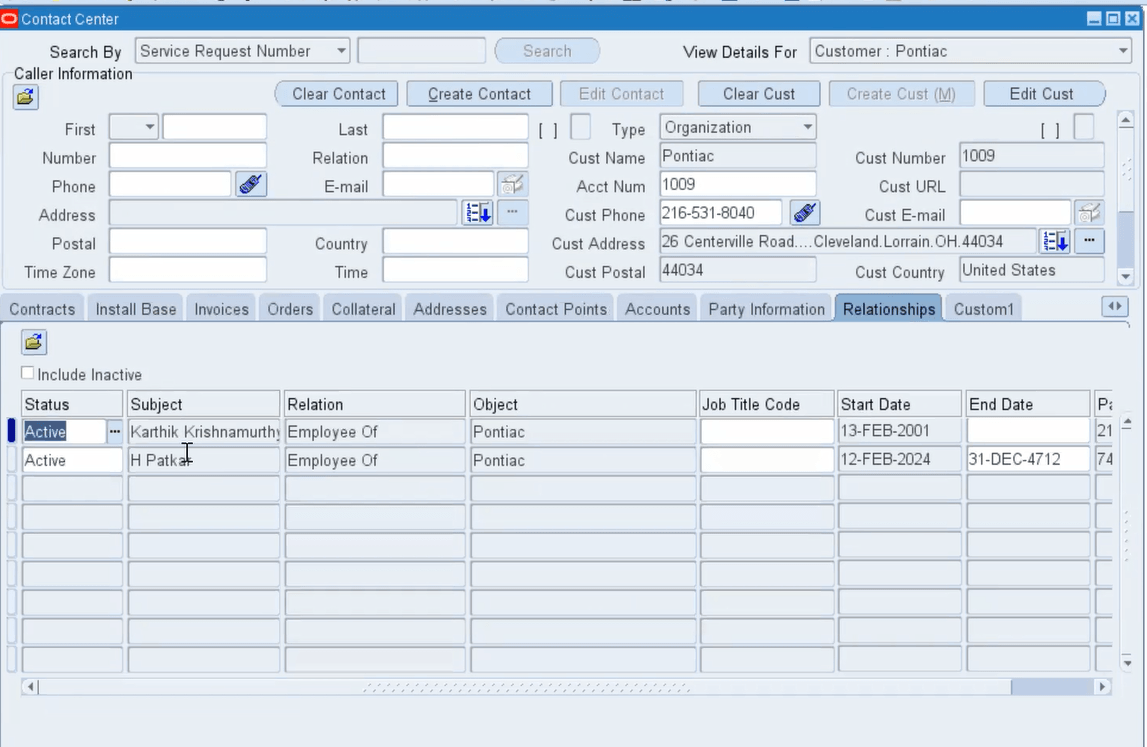Click the contact Postal field
1147x747 pixels.
188,241
